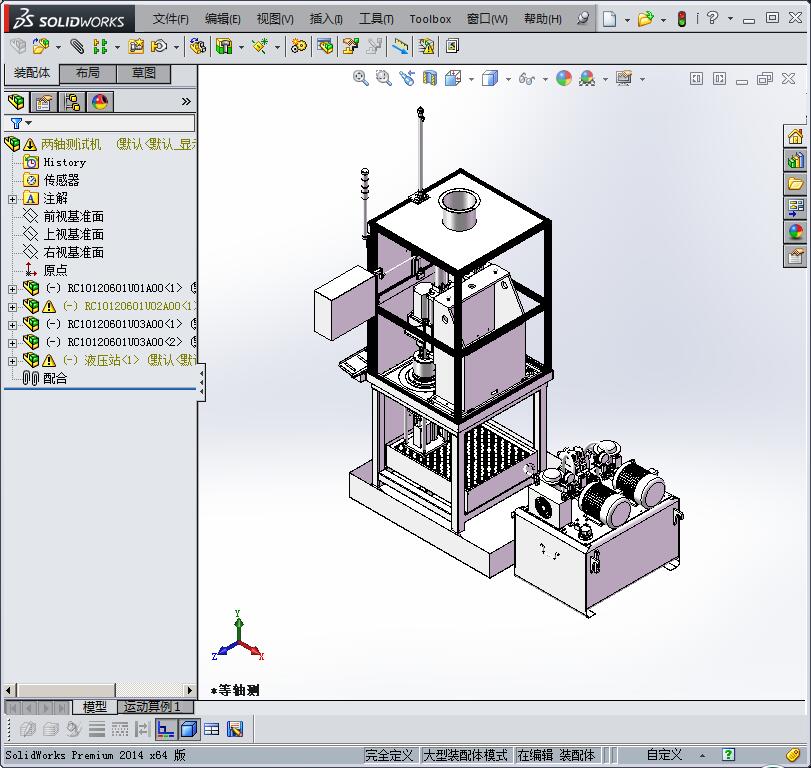Open the Hide/Show Items dropdown arrow
Viewport: 811px width, 768px height.
click(545, 79)
